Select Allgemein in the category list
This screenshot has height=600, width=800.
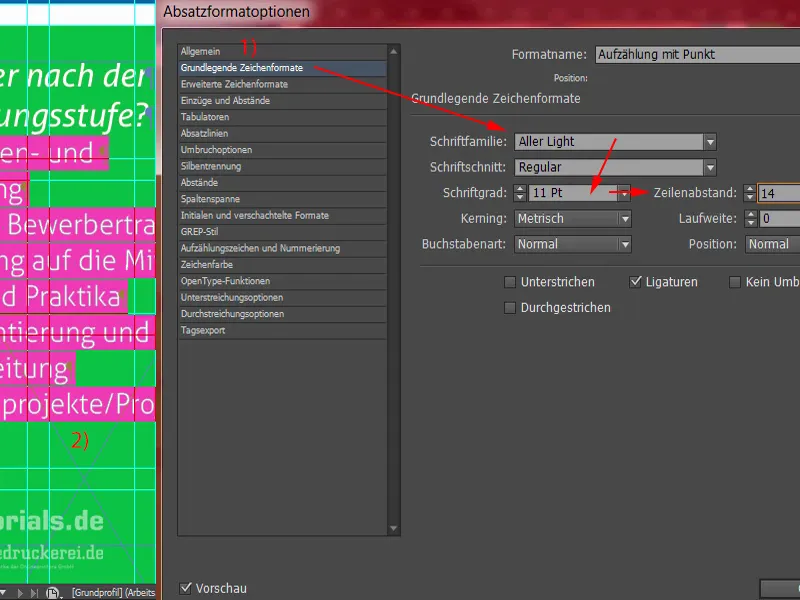click(x=282, y=52)
